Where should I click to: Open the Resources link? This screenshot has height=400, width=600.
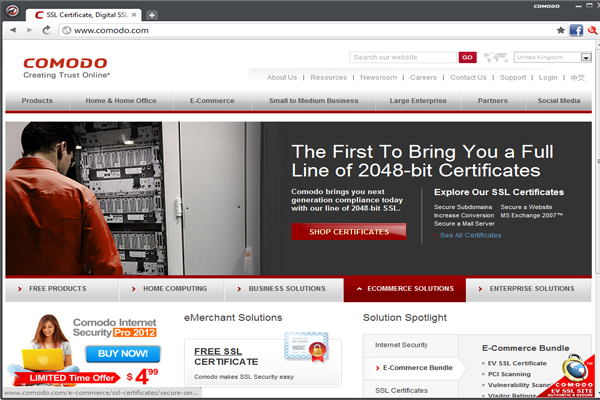tap(328, 77)
